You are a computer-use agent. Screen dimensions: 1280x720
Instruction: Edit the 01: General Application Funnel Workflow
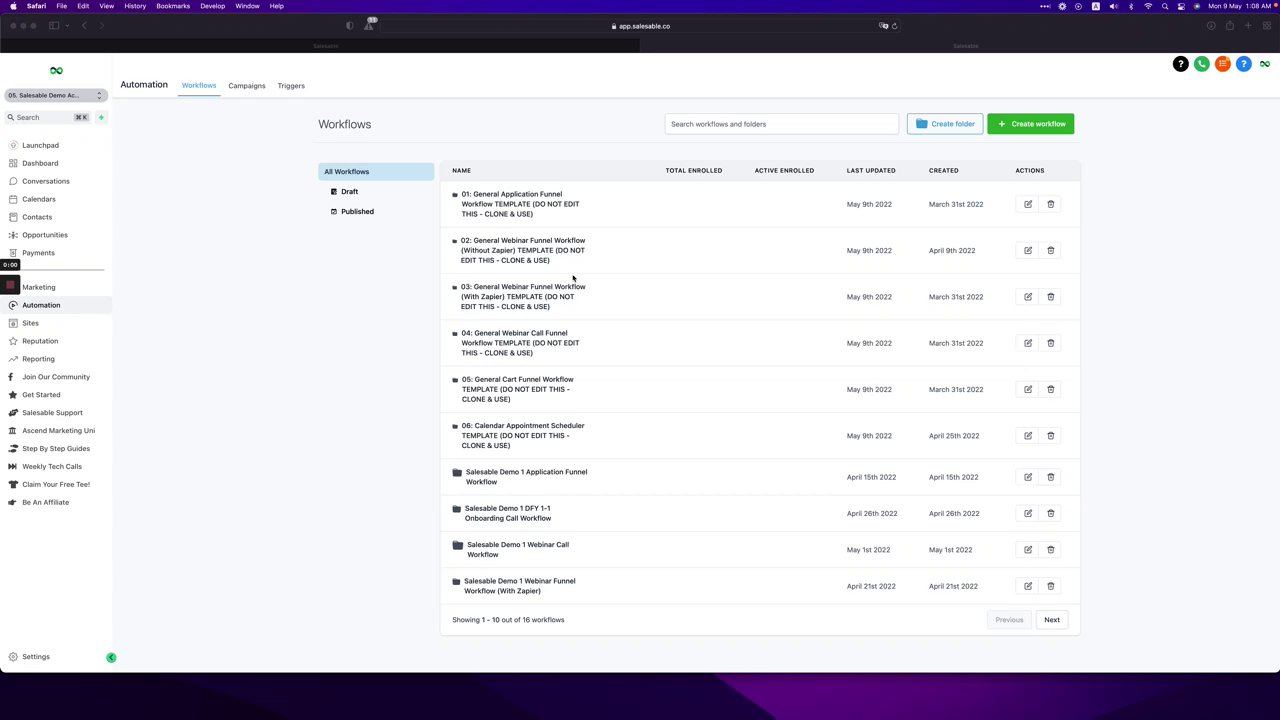coord(1028,204)
